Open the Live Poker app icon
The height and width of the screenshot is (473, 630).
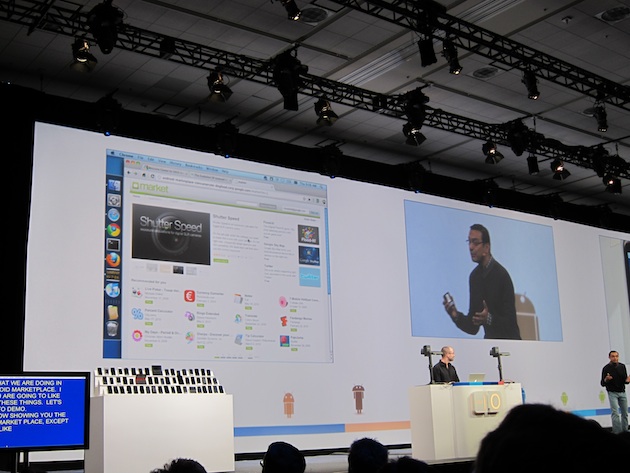coord(137,292)
